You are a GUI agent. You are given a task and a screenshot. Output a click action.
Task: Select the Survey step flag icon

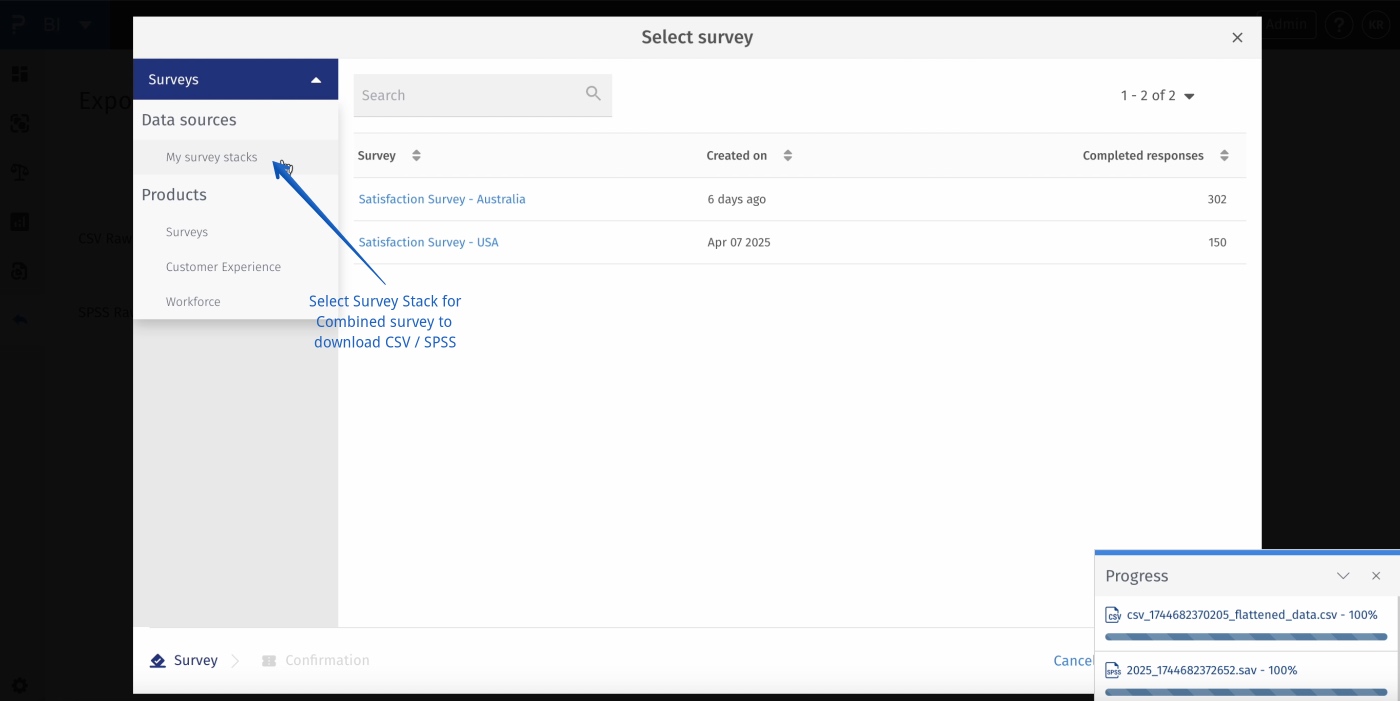click(x=158, y=660)
